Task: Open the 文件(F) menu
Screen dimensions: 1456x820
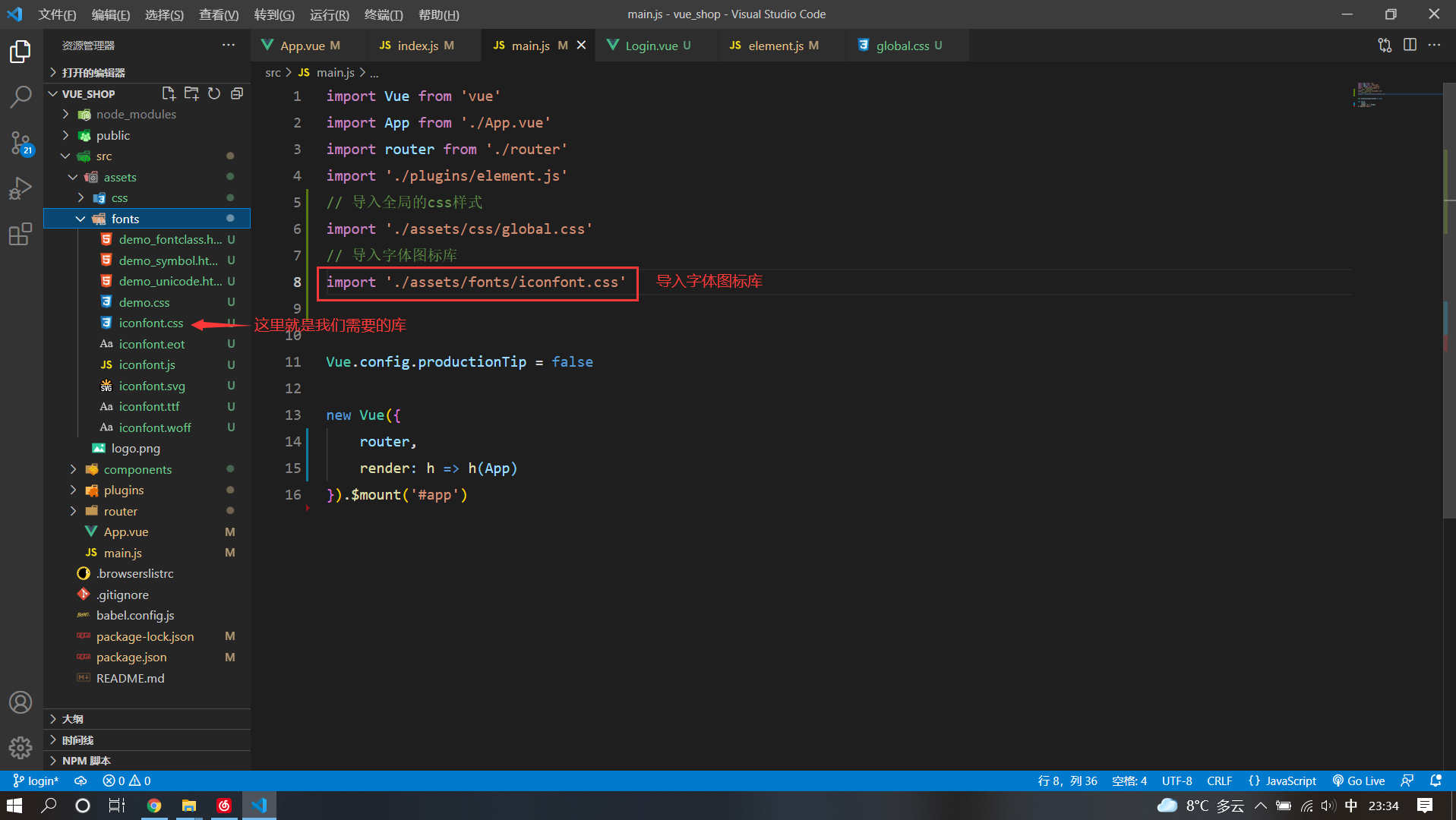Action: click(x=57, y=14)
